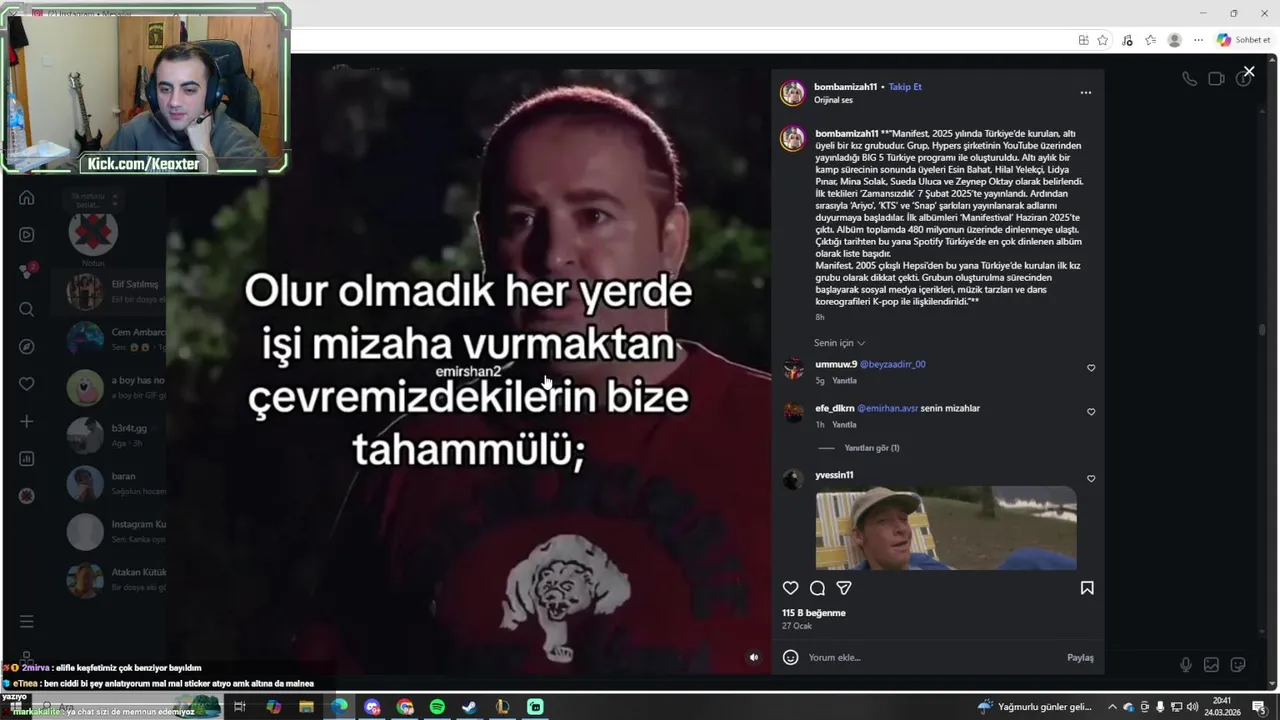
Task: Mute the video using the speaker icon
Action: tap(754, 657)
